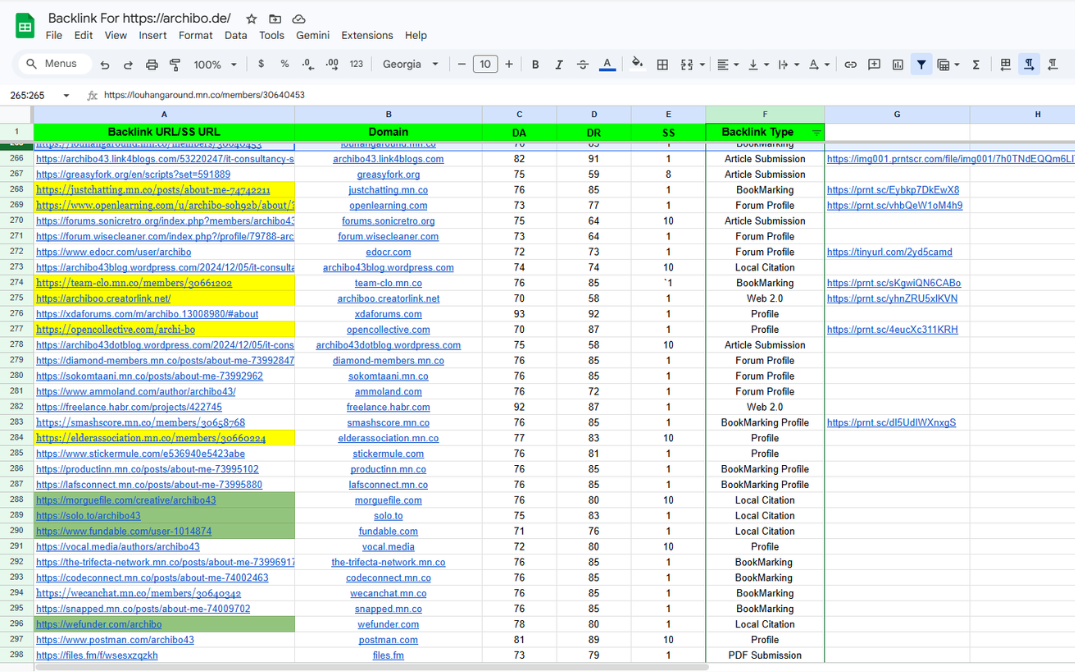1075x672 pixels.
Task: Click the undo arrow
Action: (x=105, y=65)
